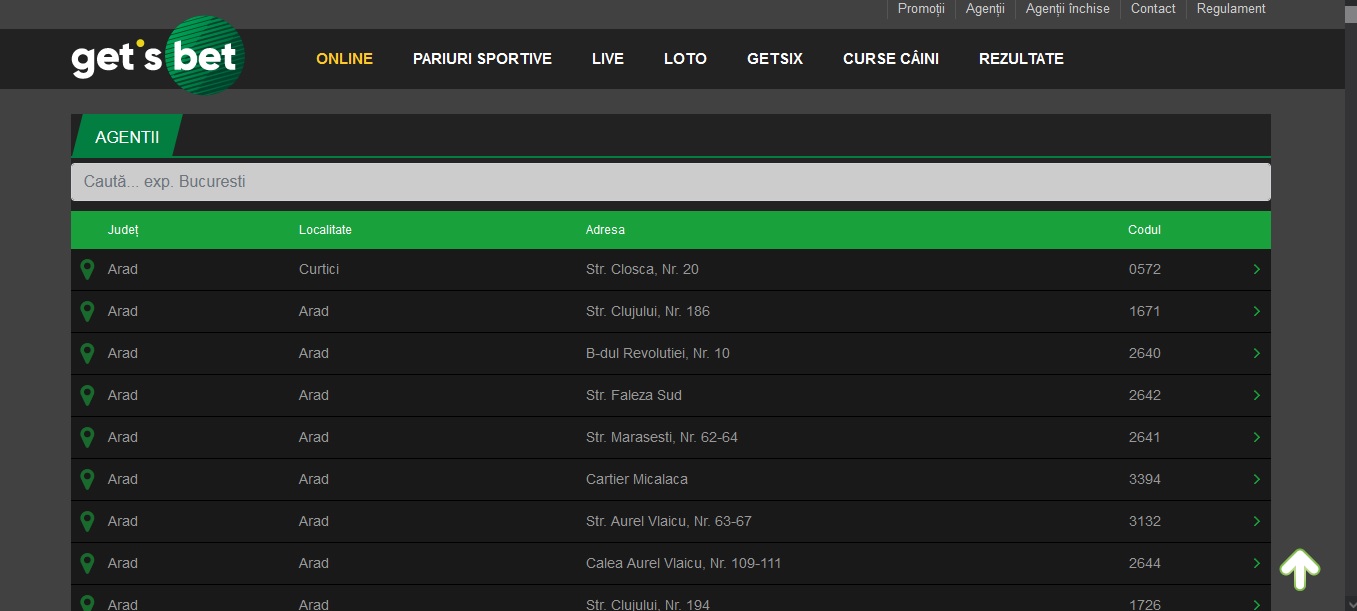Click the Codul column header
1357x611 pixels.
click(1145, 230)
